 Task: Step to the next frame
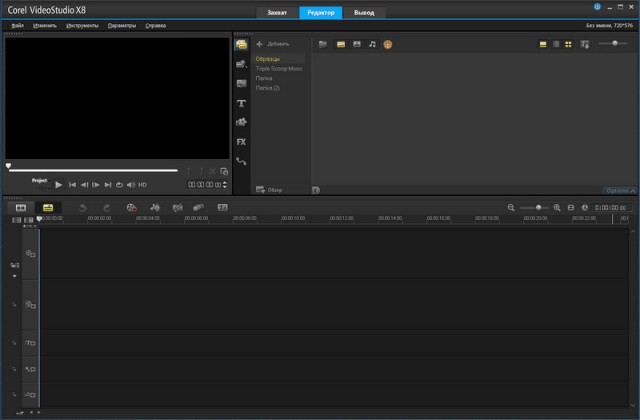click(x=96, y=185)
